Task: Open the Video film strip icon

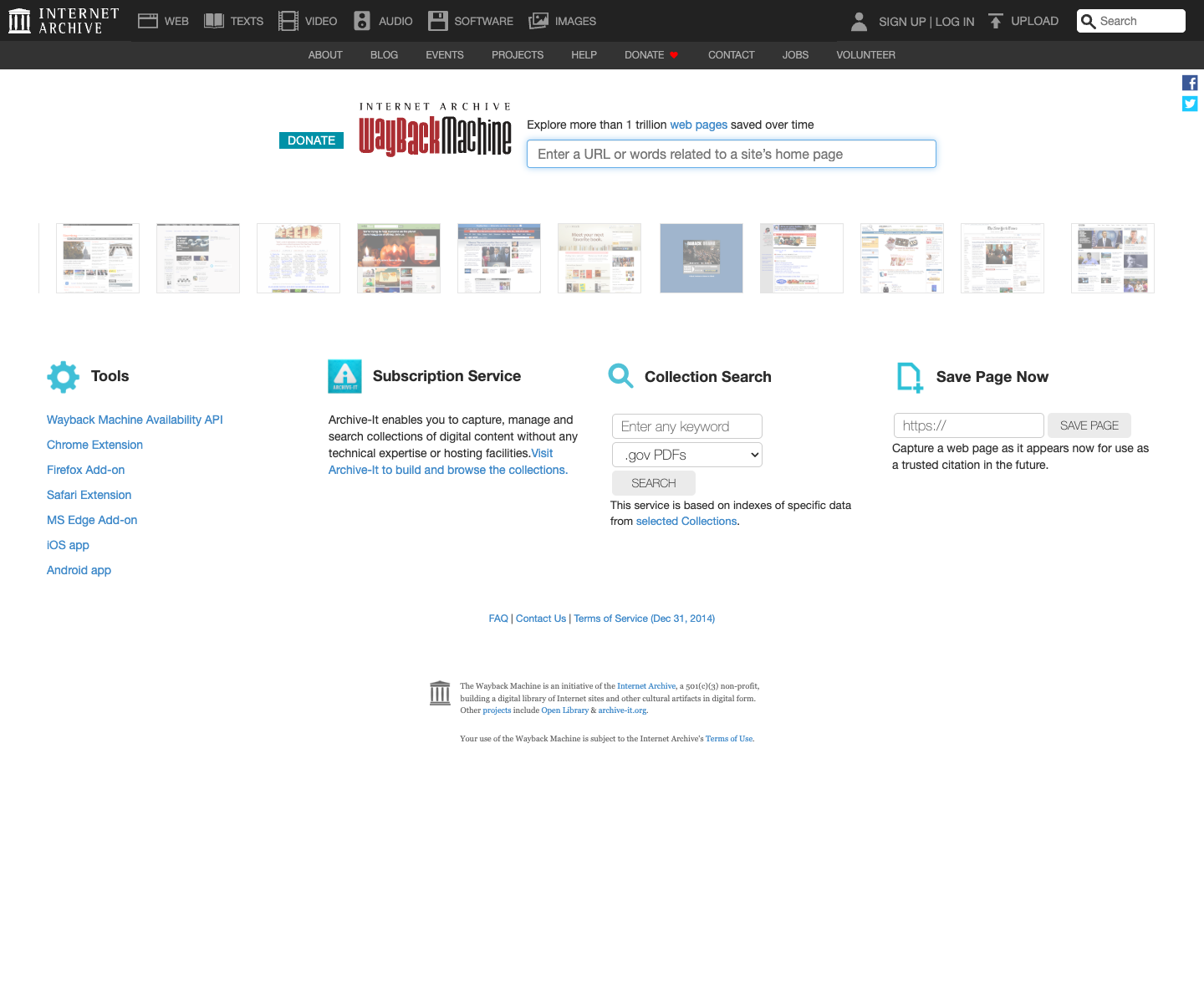Action: (x=288, y=21)
